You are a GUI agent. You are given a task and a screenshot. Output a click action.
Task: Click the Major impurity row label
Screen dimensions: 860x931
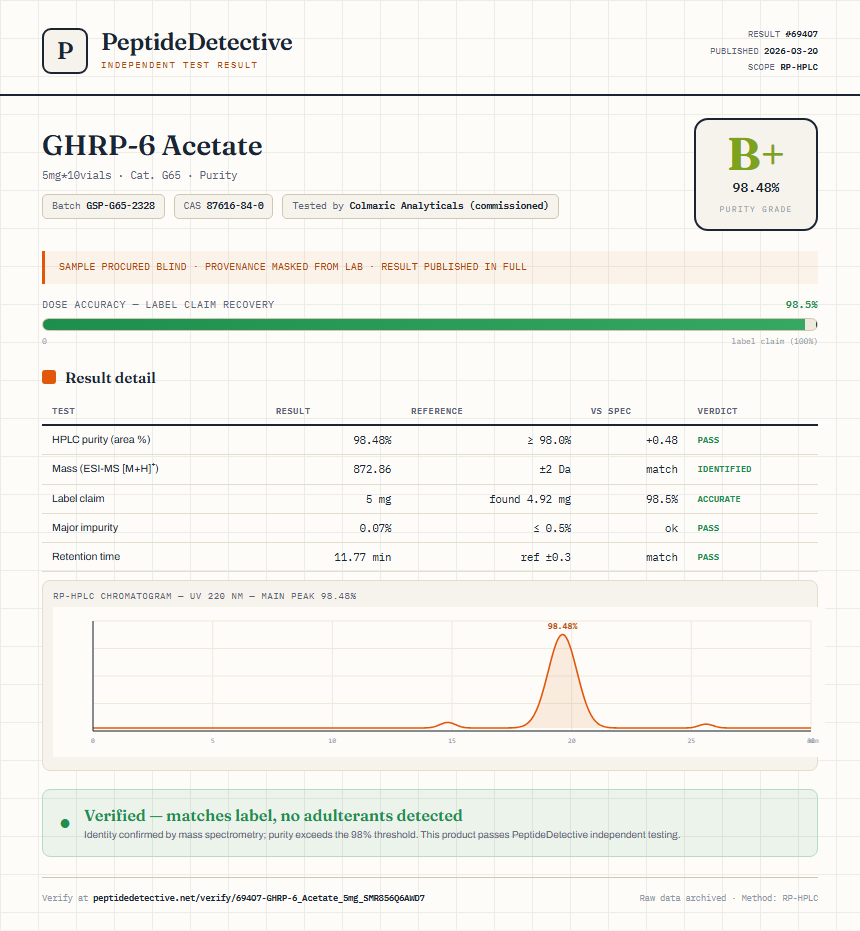point(85,527)
